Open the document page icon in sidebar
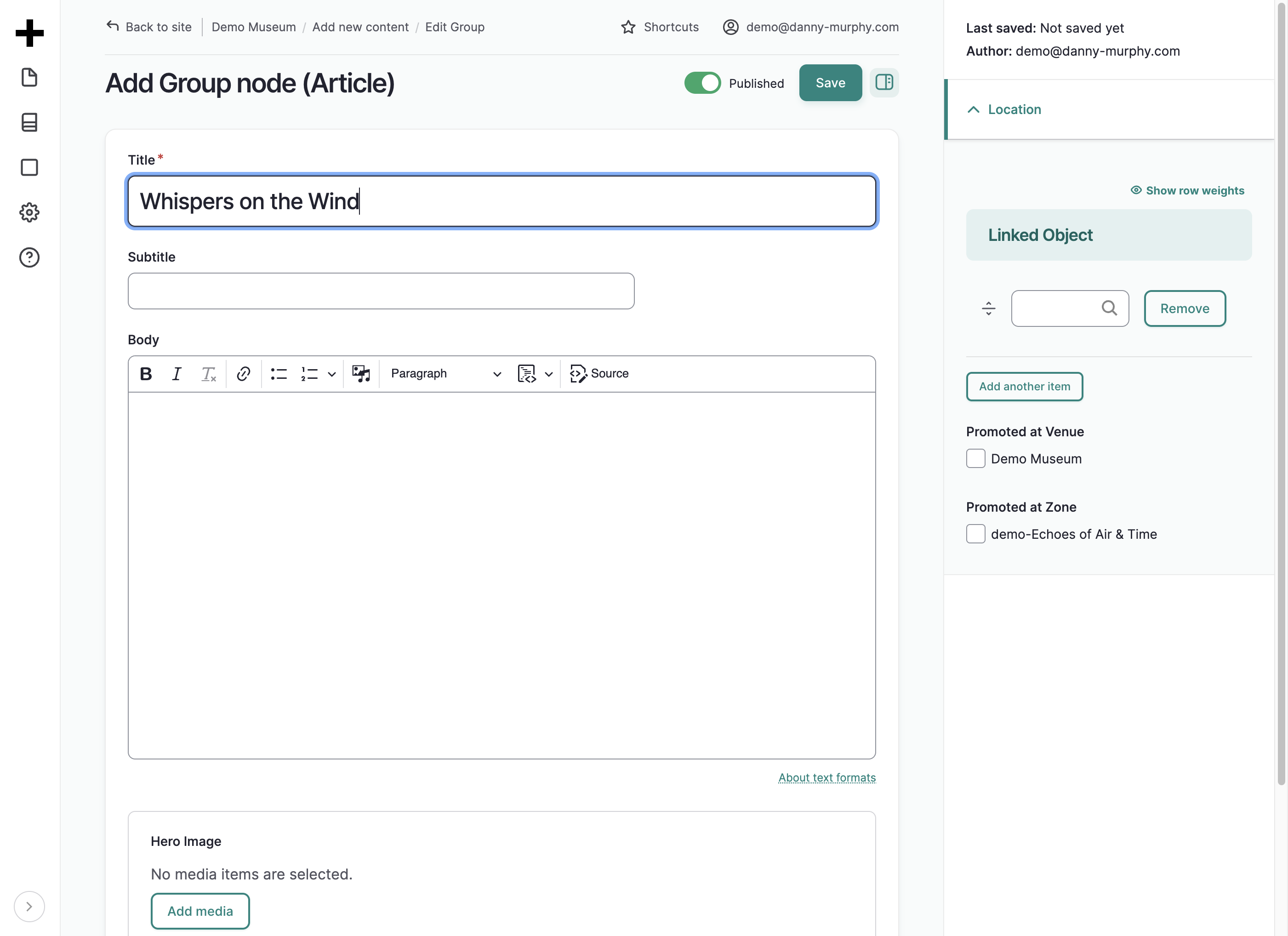Image resolution: width=1288 pixels, height=936 pixels. 29,78
